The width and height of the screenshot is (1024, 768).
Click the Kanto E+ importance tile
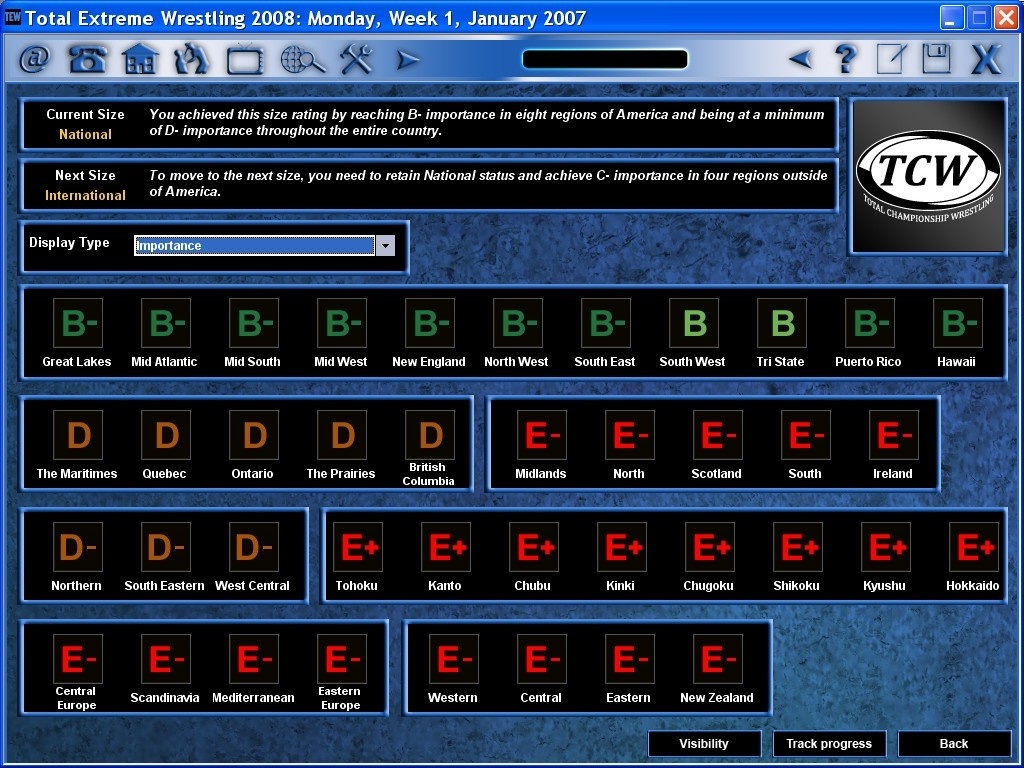445,548
